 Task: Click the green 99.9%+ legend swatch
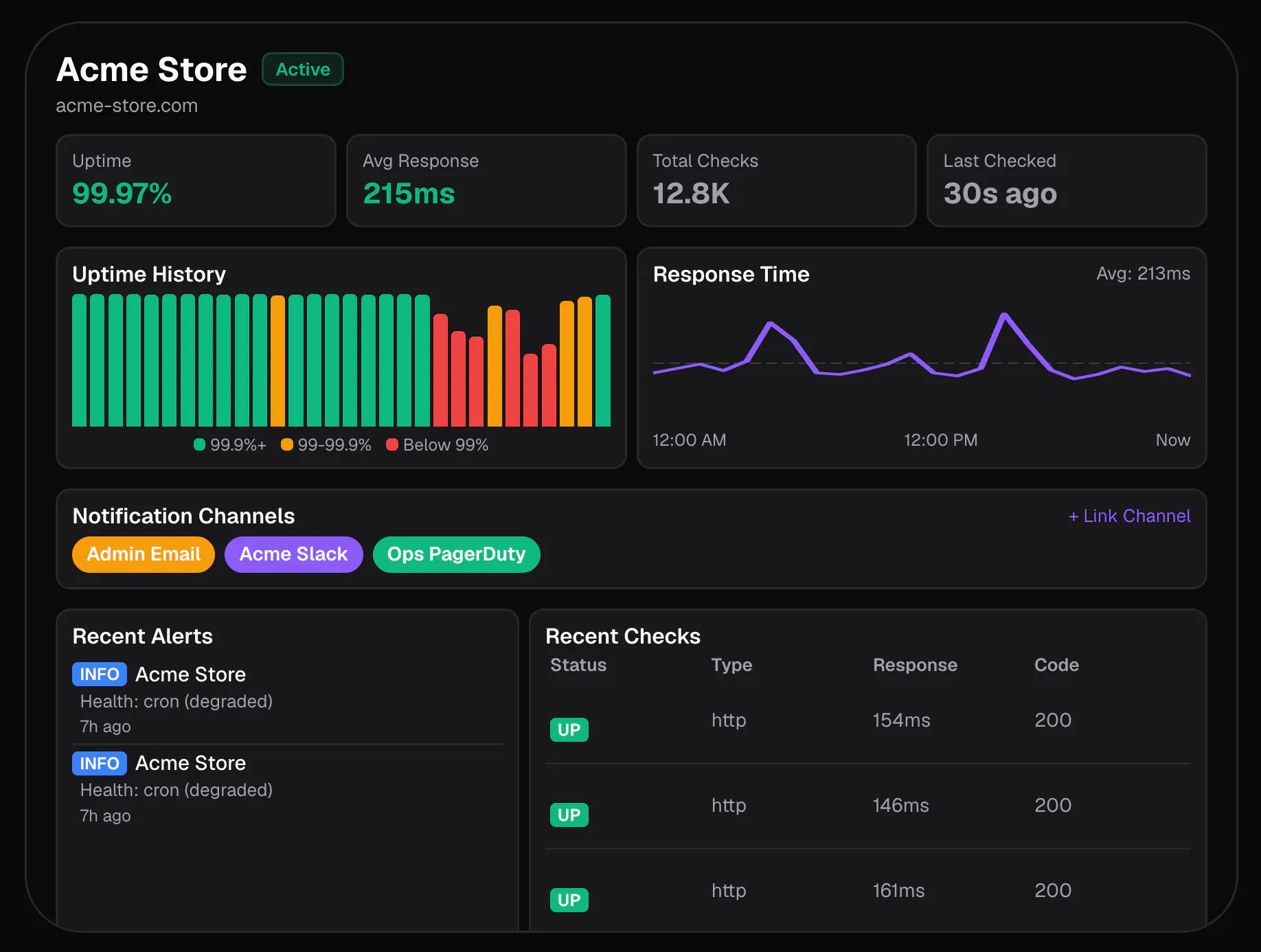[x=200, y=444]
